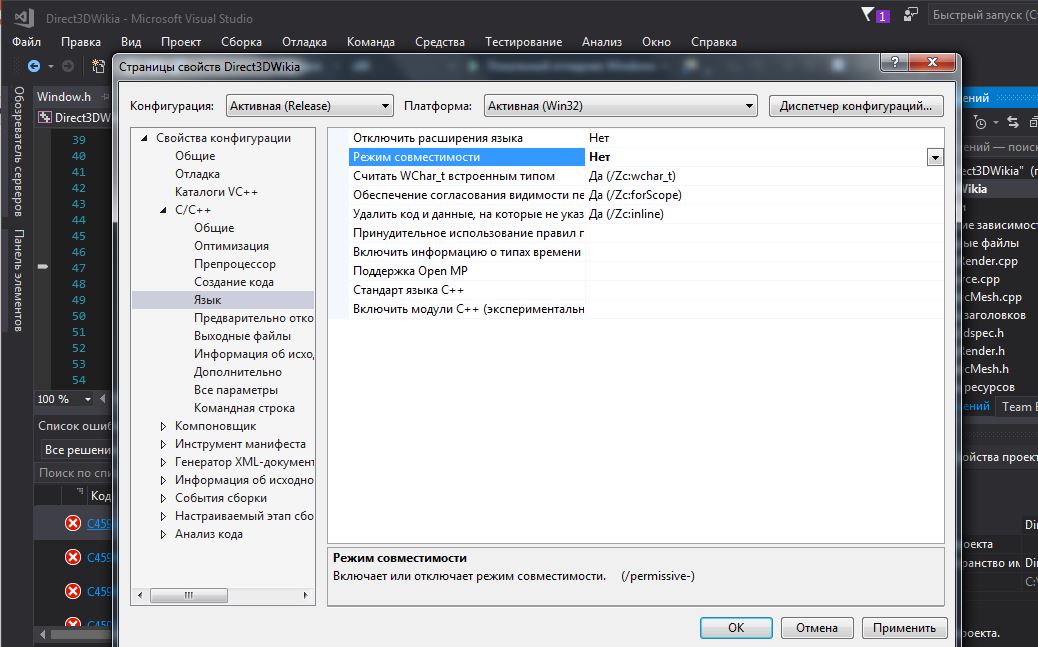Open the Средства menu
The height and width of the screenshot is (647, 1038).
[440, 42]
